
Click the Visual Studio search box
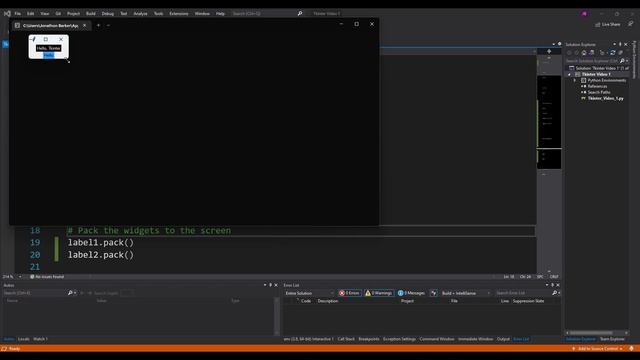267,13
